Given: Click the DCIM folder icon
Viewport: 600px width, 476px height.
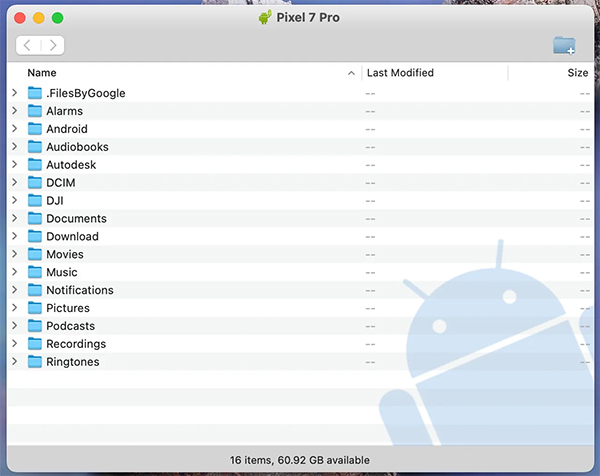Looking at the screenshot, I should pyautogui.click(x=35, y=183).
